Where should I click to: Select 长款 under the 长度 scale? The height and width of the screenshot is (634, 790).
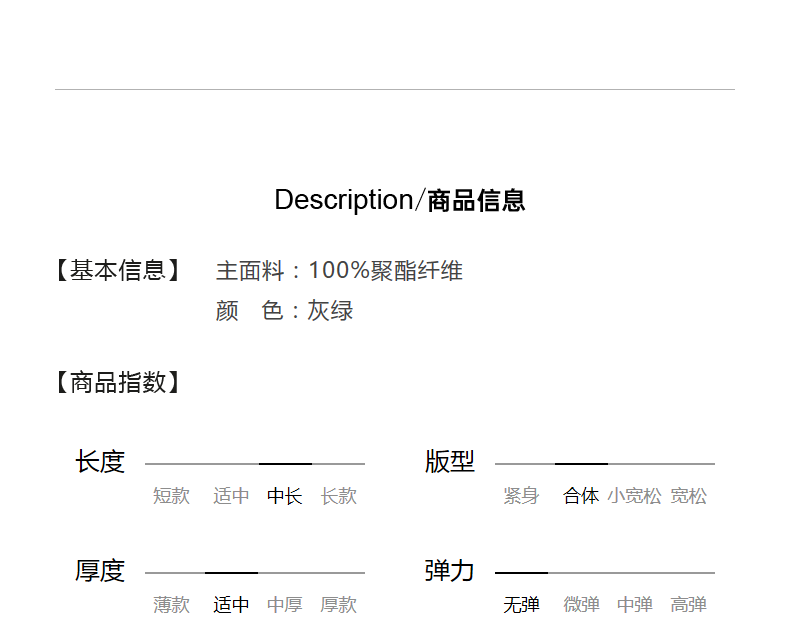pos(339,496)
